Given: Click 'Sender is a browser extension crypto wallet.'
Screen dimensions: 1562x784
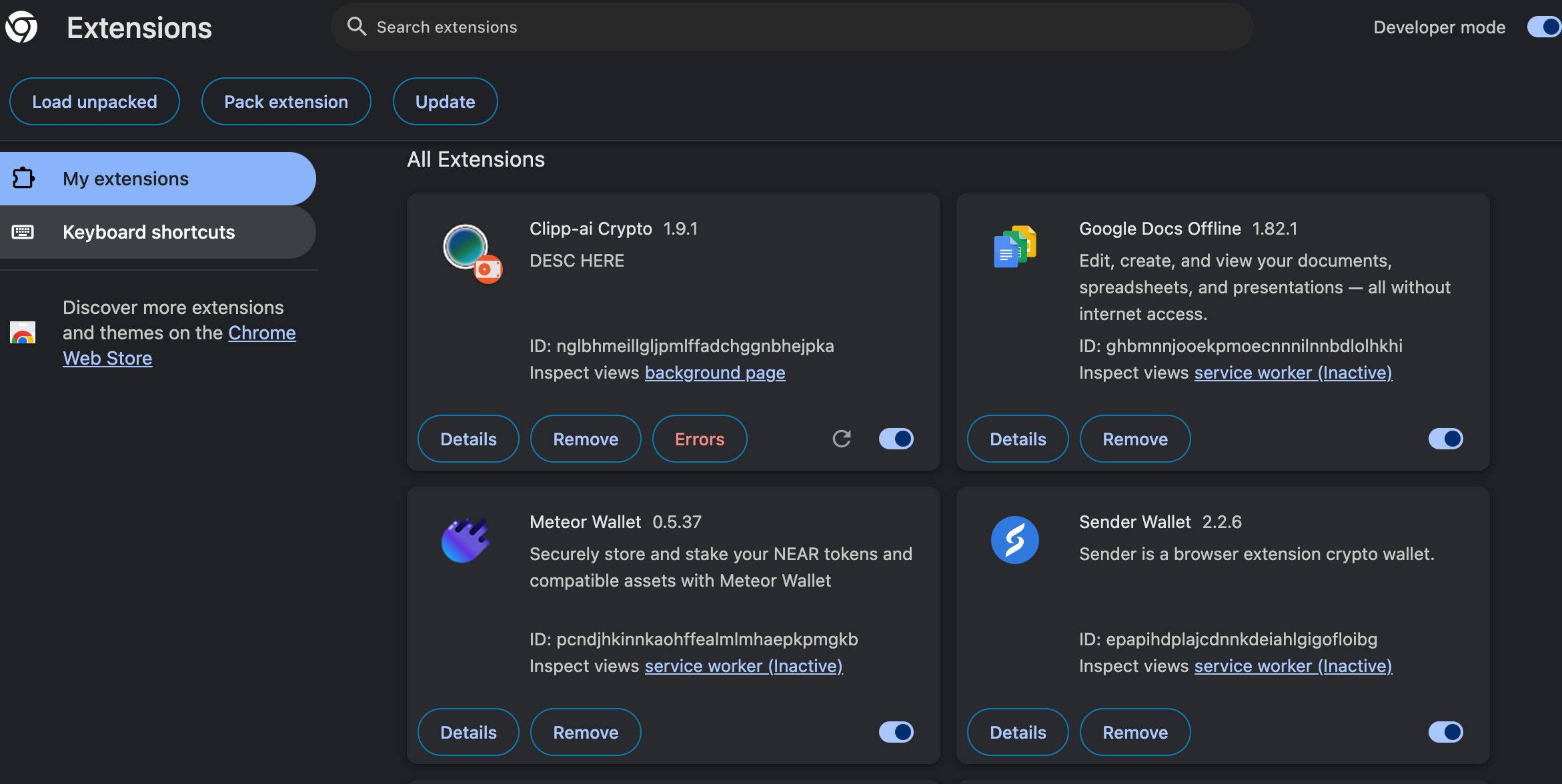Looking at the screenshot, I should pos(1257,554).
